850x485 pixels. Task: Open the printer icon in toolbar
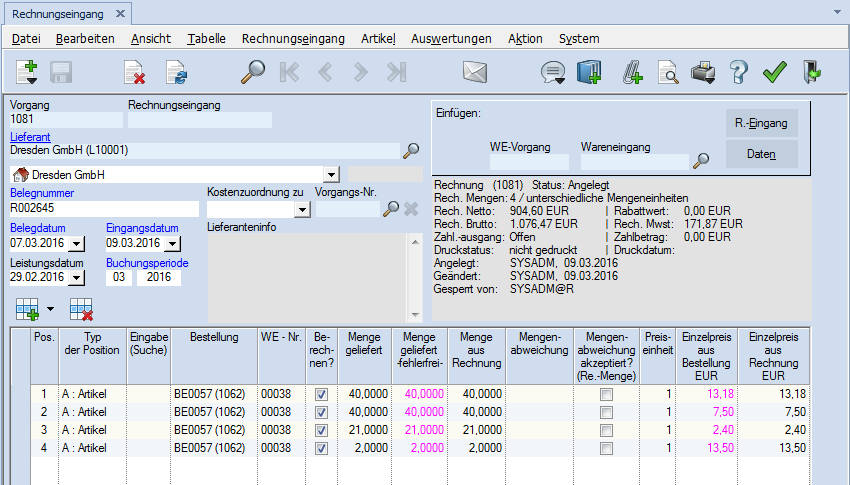pyautogui.click(x=704, y=72)
